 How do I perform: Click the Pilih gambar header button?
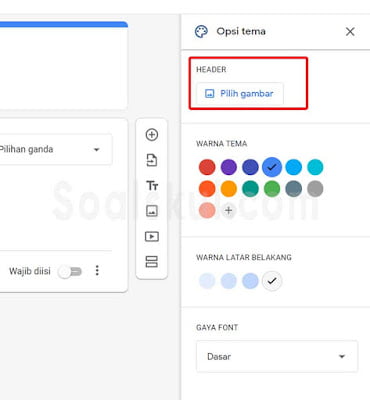tap(240, 94)
